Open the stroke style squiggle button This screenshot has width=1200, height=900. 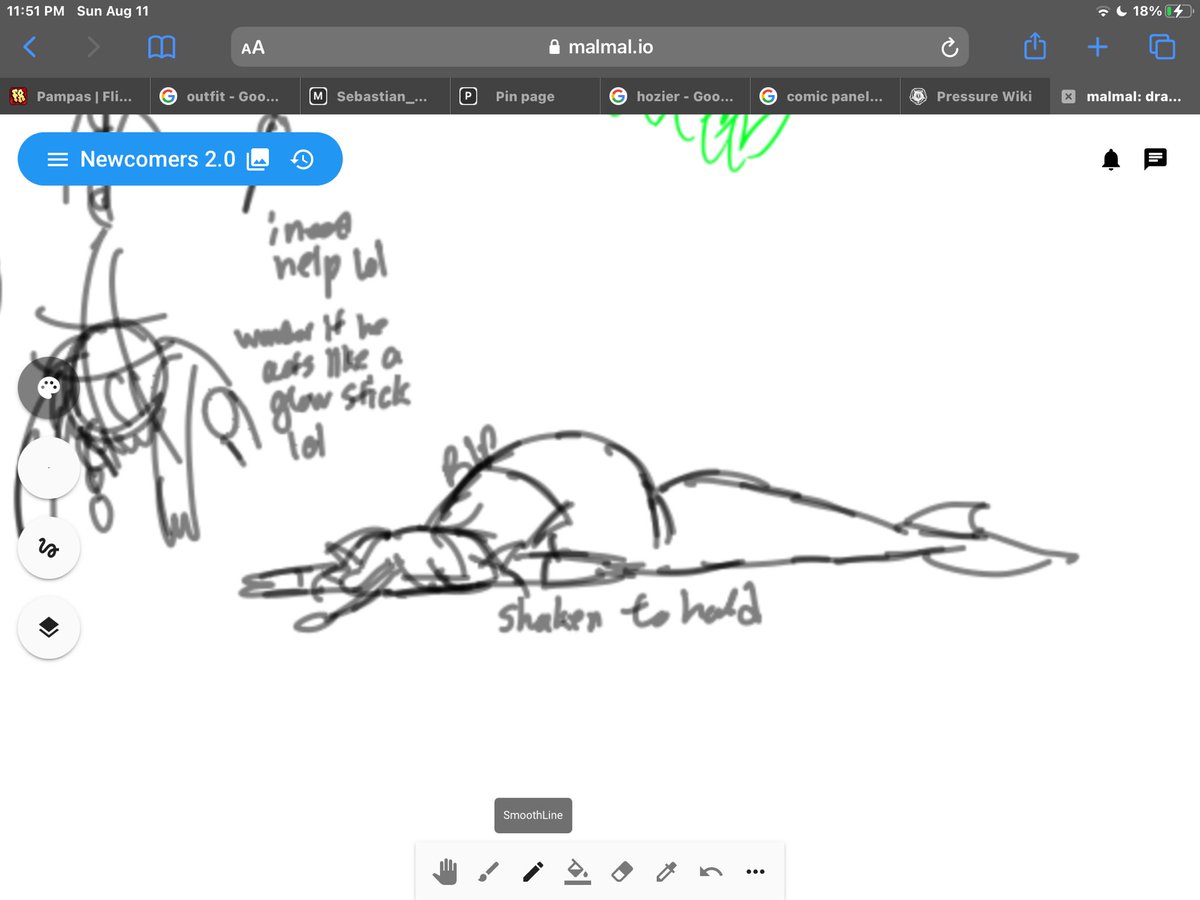click(x=48, y=548)
